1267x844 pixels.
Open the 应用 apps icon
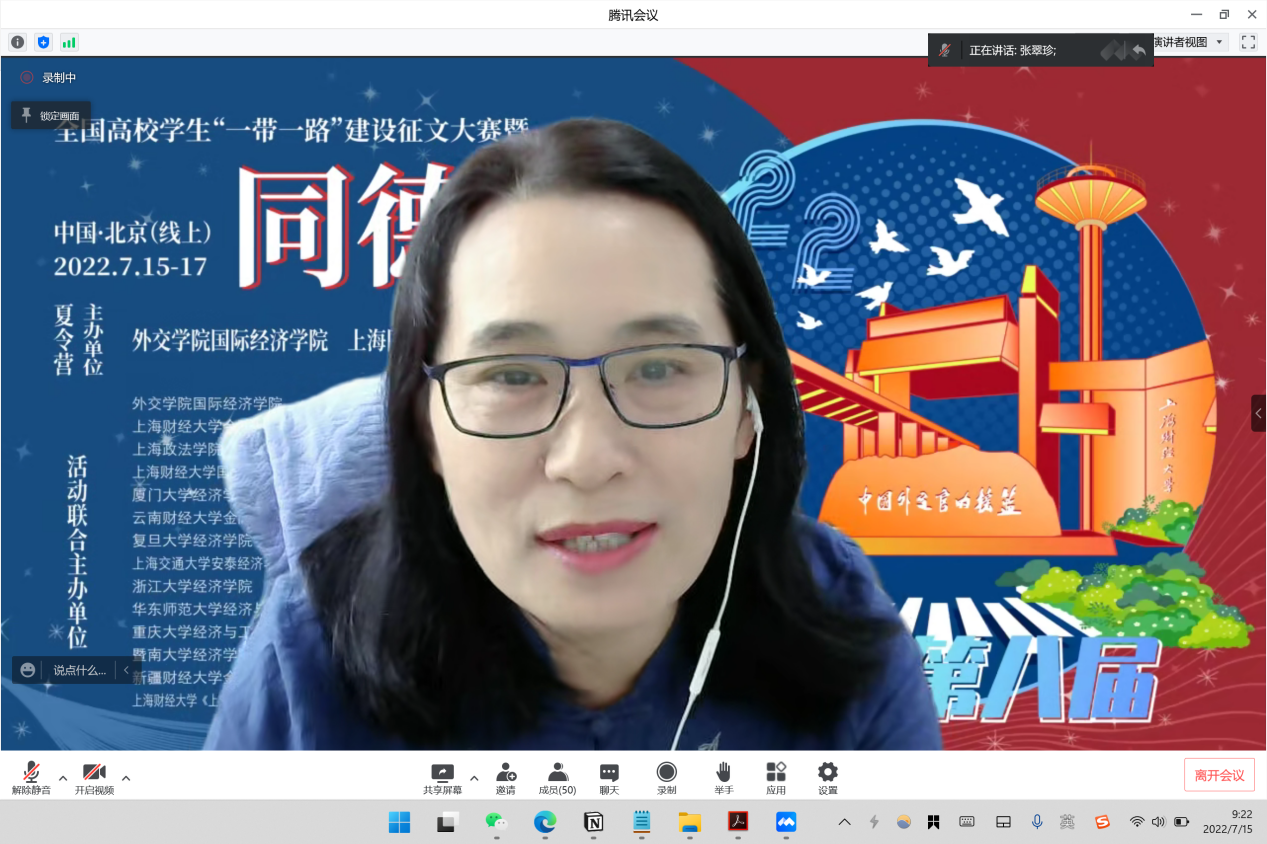tap(776, 777)
